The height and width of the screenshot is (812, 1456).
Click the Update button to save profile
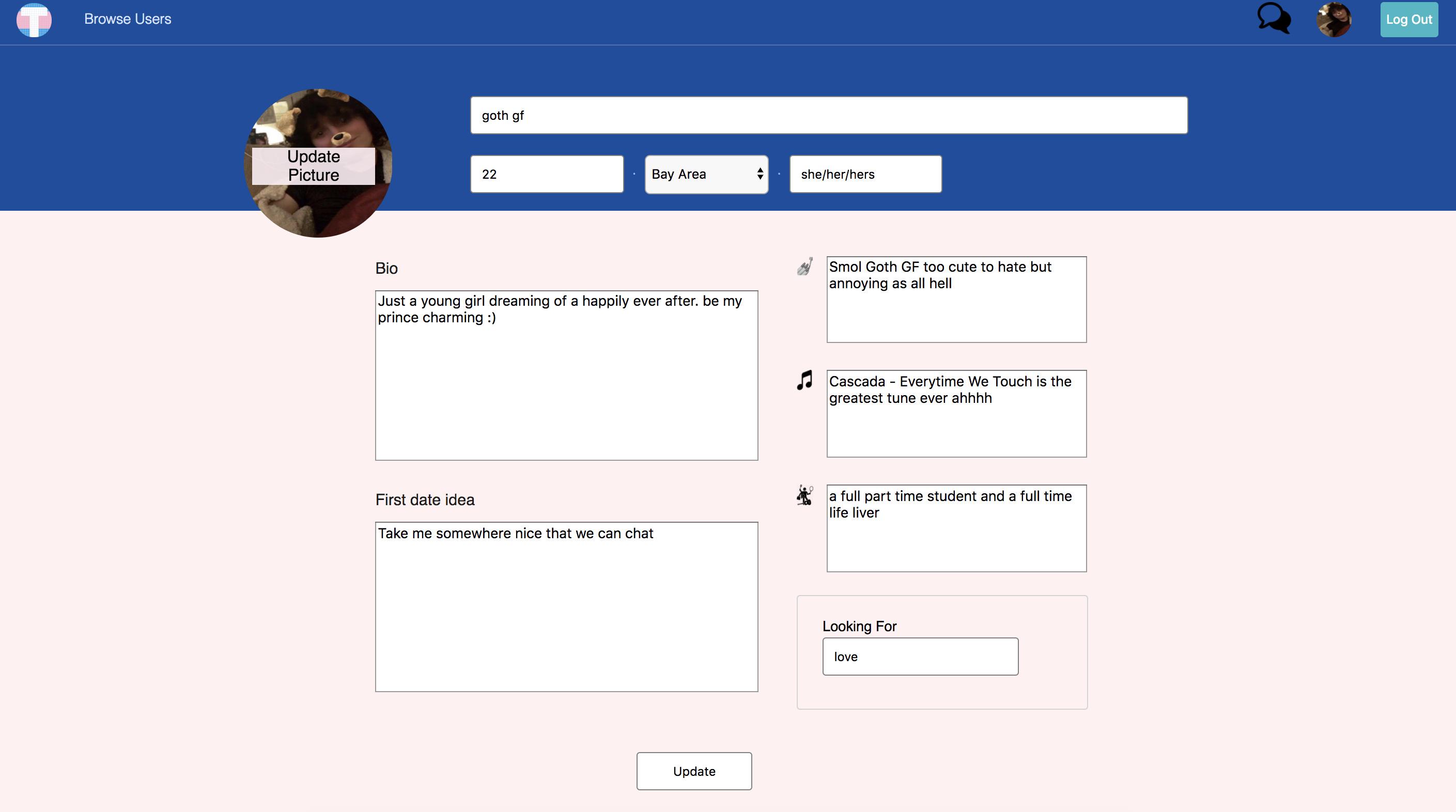pyautogui.click(x=693, y=771)
